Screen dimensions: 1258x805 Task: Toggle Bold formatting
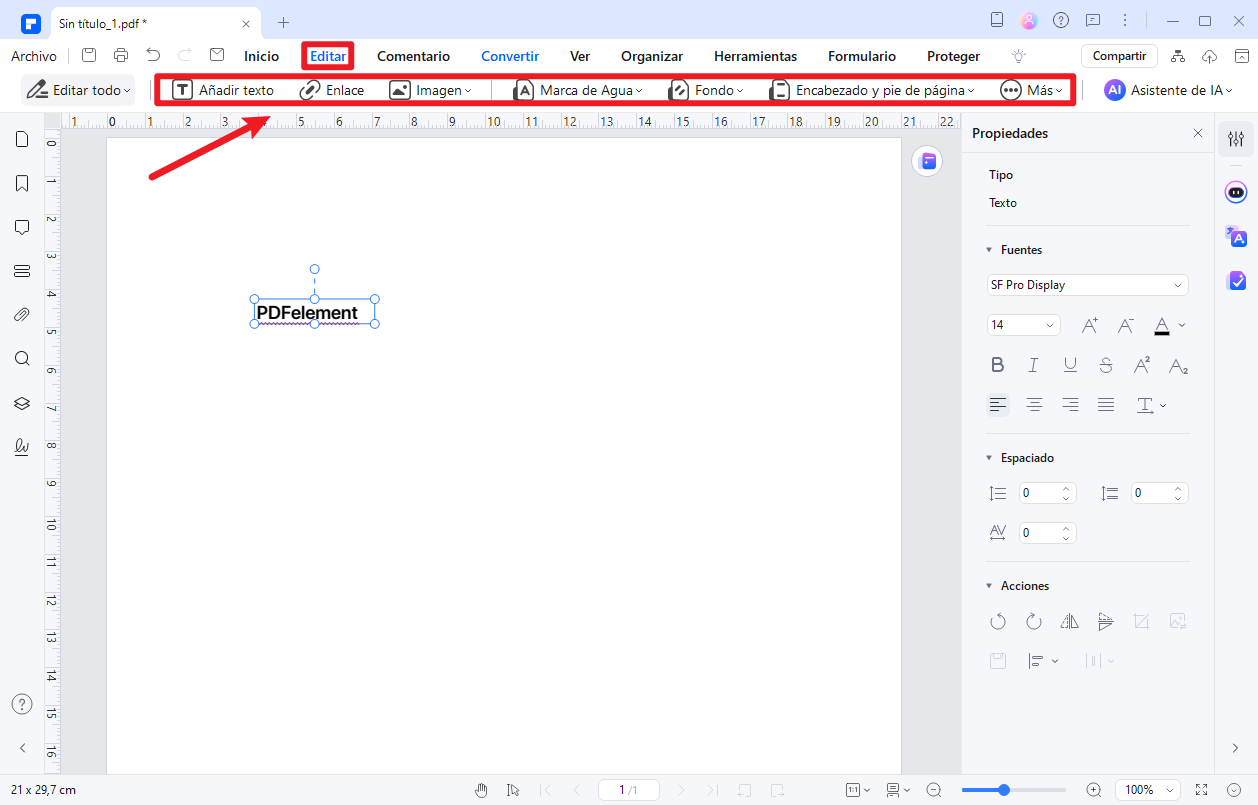[997, 365]
